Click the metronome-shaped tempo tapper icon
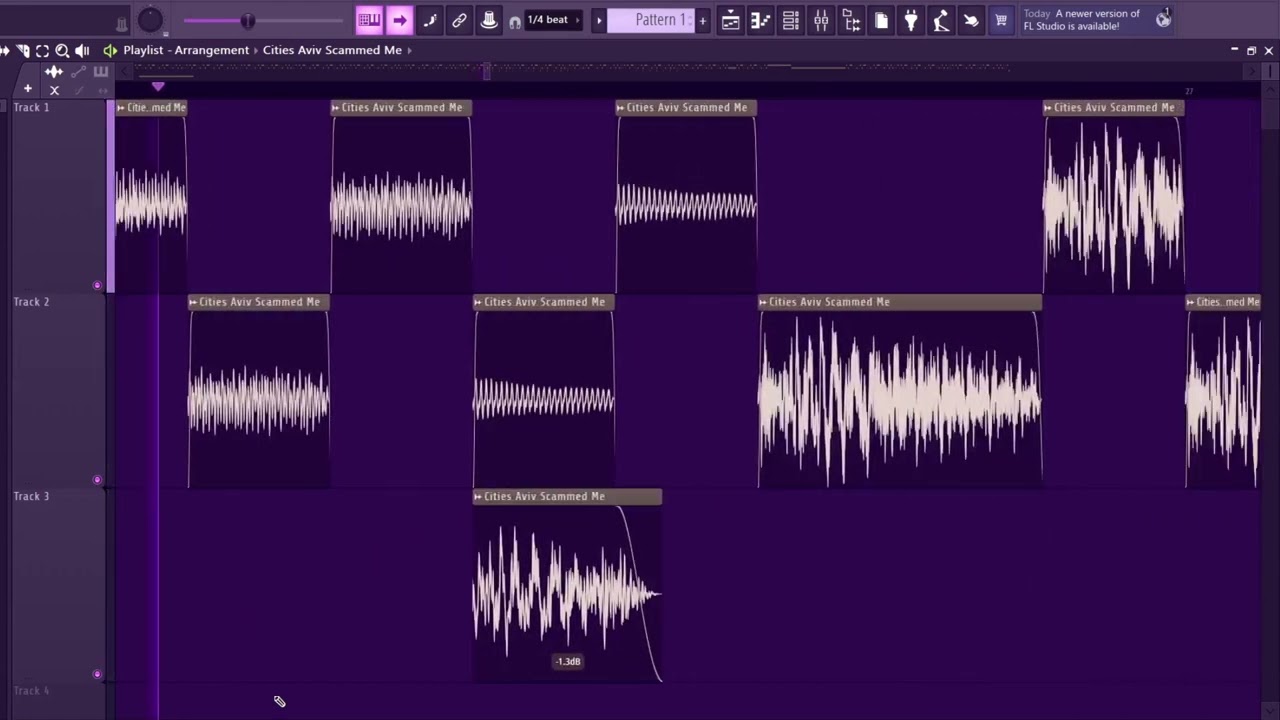Viewport: 1280px width, 720px height. click(x=941, y=20)
